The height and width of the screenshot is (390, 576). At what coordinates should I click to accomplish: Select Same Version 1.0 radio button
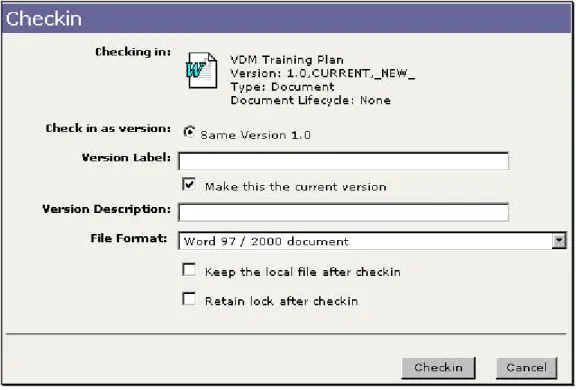click(x=189, y=132)
